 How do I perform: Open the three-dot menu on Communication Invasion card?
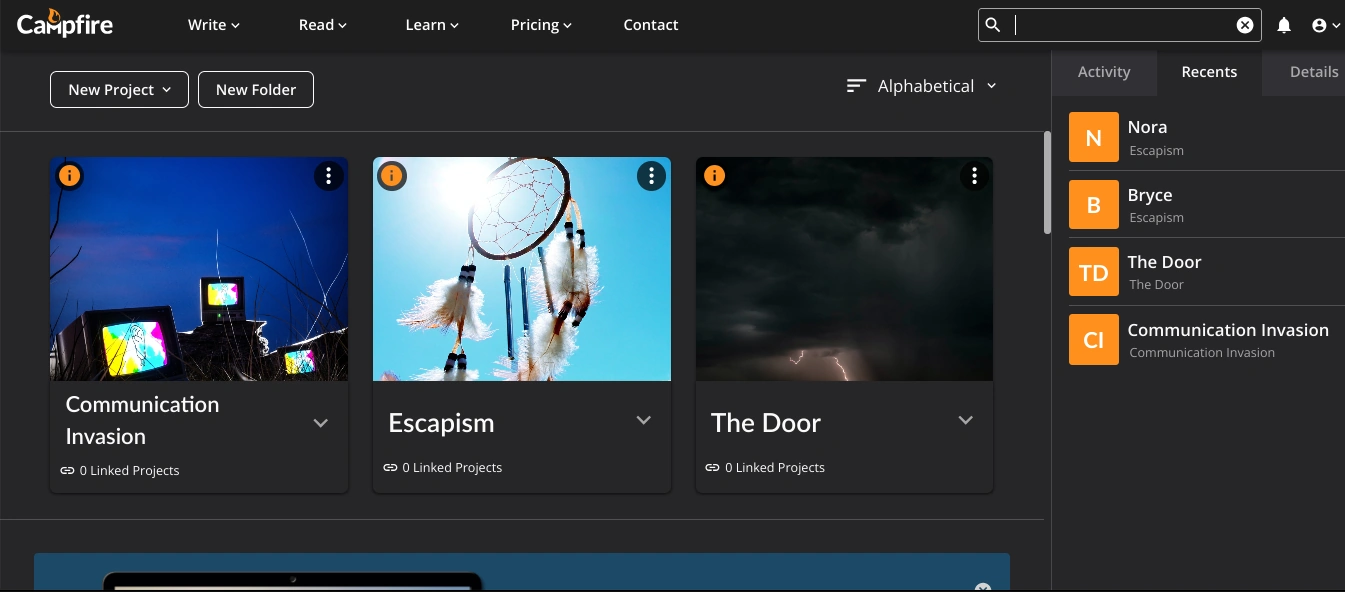(329, 176)
